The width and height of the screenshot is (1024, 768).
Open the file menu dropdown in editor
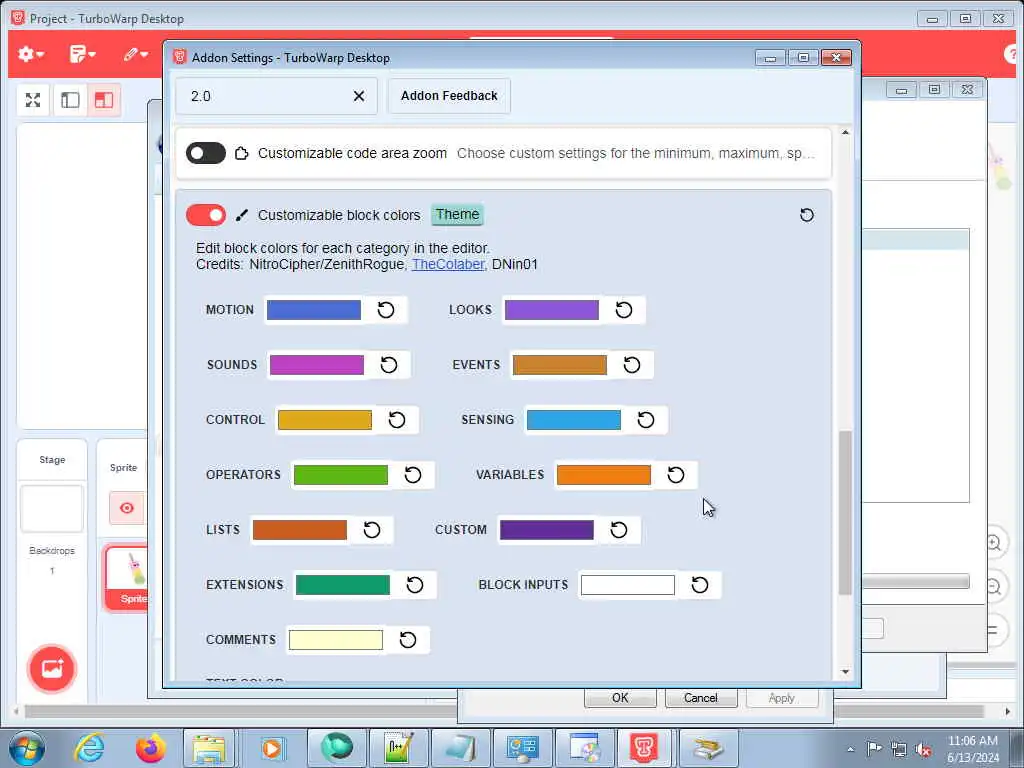[x=82, y=54]
